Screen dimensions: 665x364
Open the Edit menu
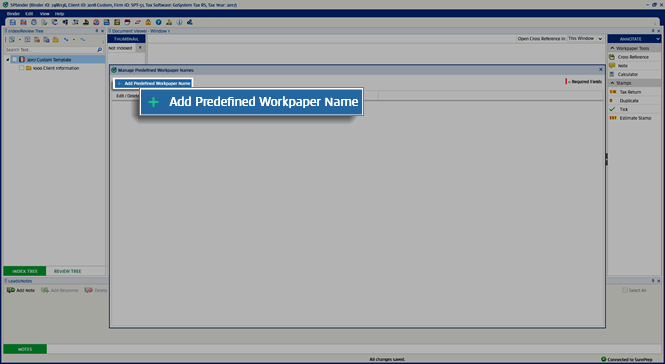coord(29,14)
